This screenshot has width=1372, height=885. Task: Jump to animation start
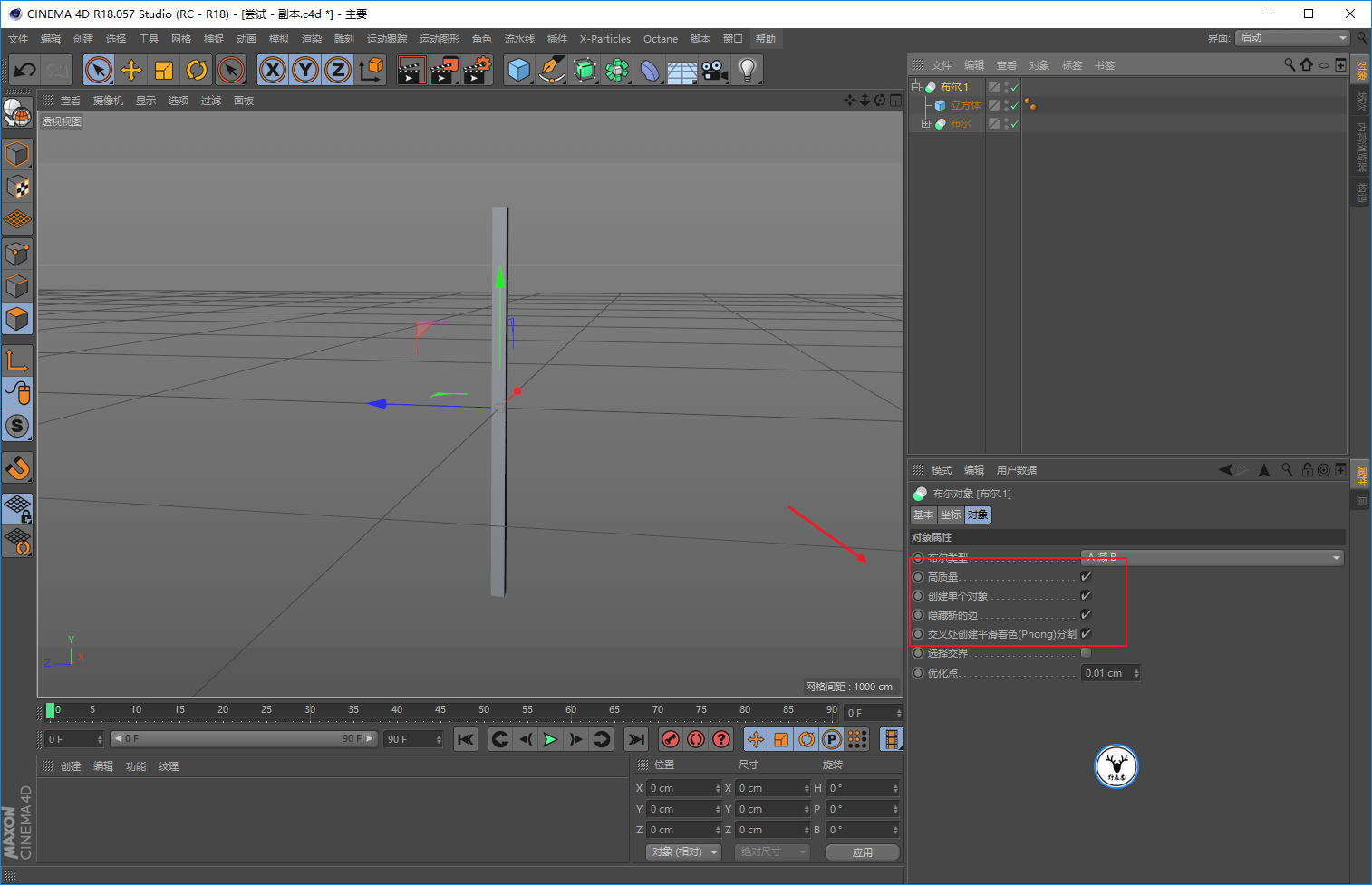[x=466, y=739]
